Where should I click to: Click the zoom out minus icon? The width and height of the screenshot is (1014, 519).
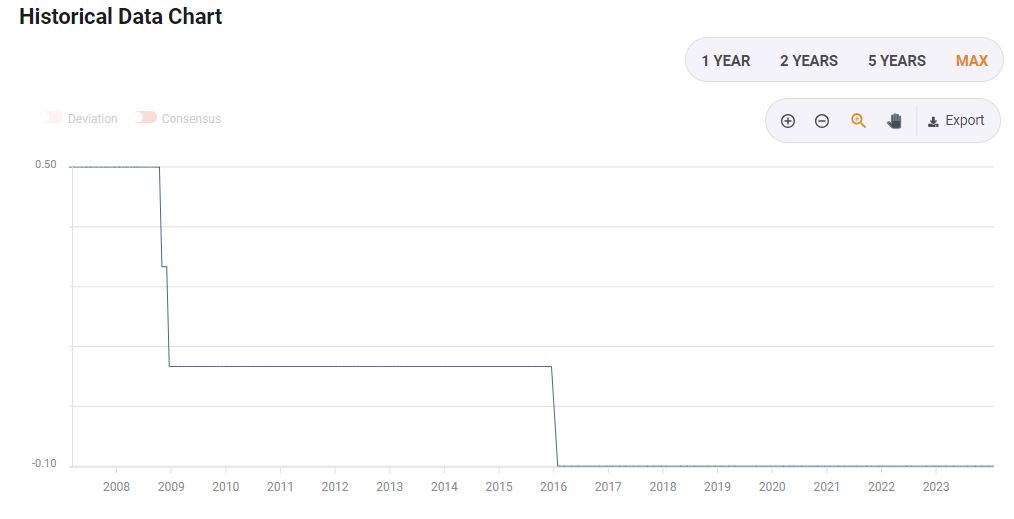(x=822, y=121)
